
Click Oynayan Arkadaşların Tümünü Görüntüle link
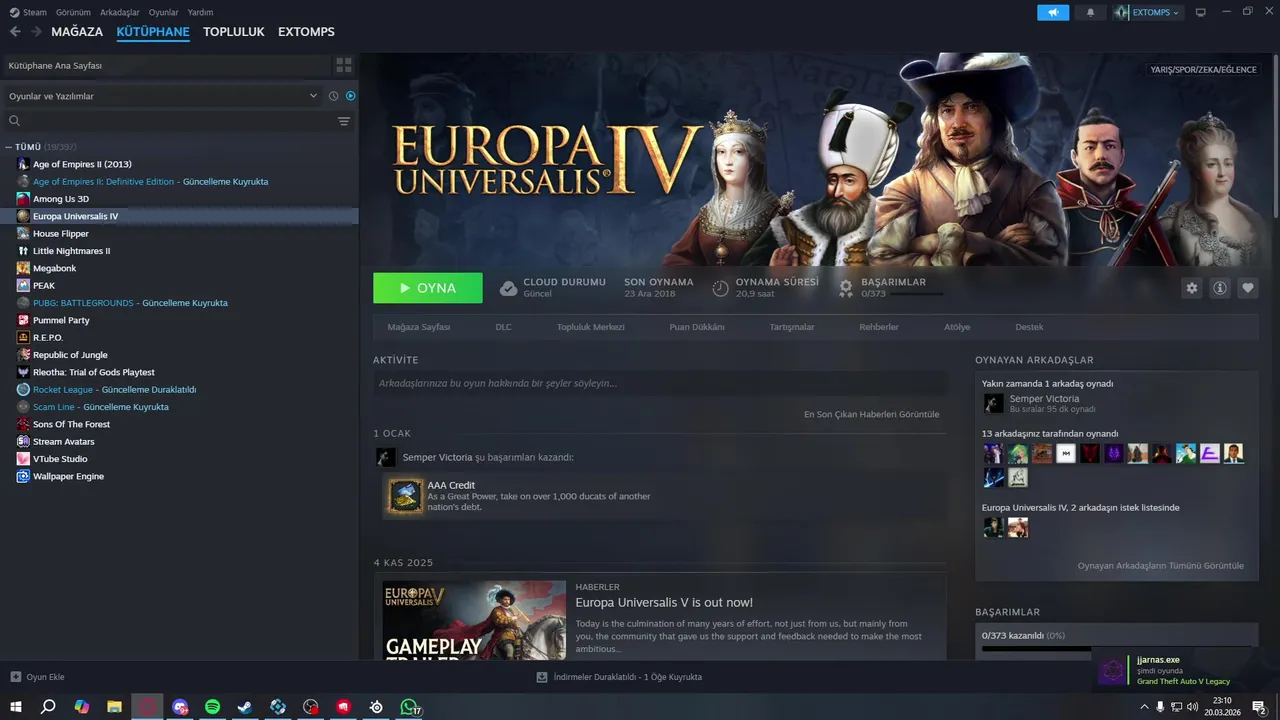coord(1161,566)
